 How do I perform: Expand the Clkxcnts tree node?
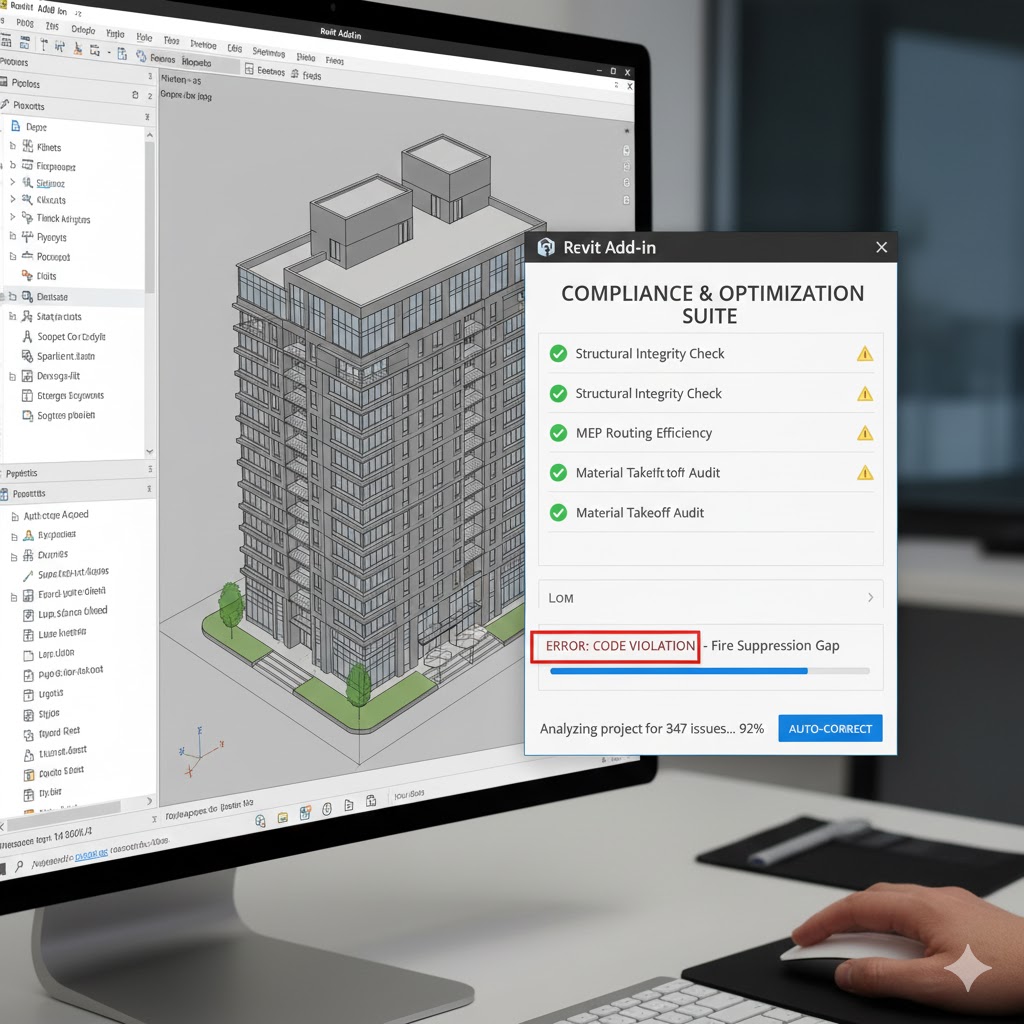(12, 199)
